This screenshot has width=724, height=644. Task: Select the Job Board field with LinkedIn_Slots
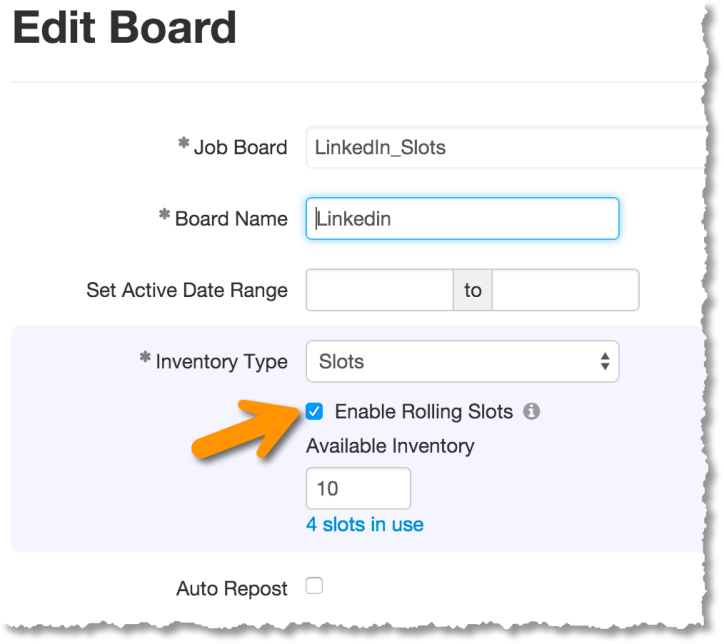pos(500,147)
